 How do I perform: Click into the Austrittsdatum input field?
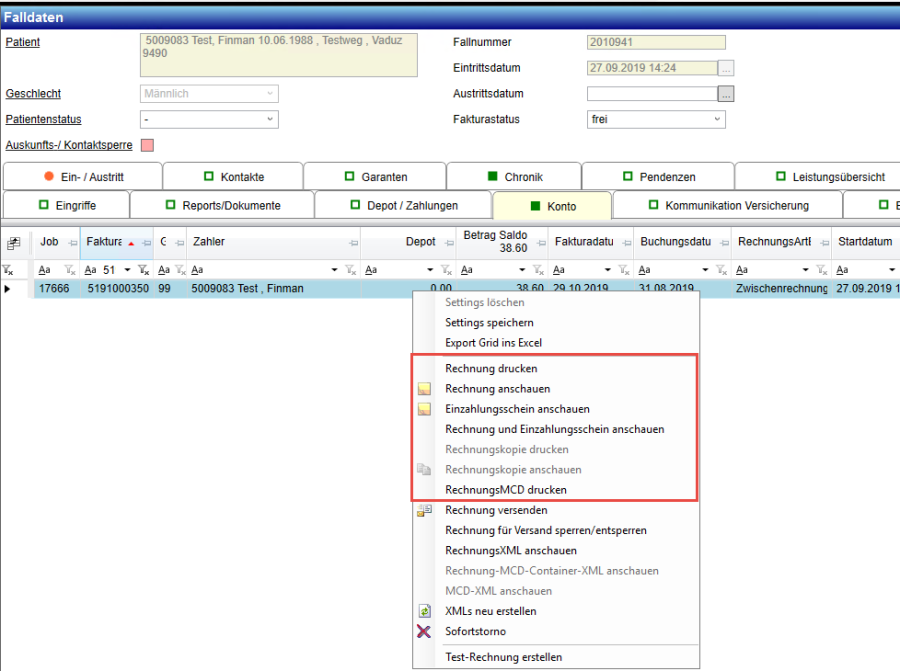pyautogui.click(x=652, y=94)
